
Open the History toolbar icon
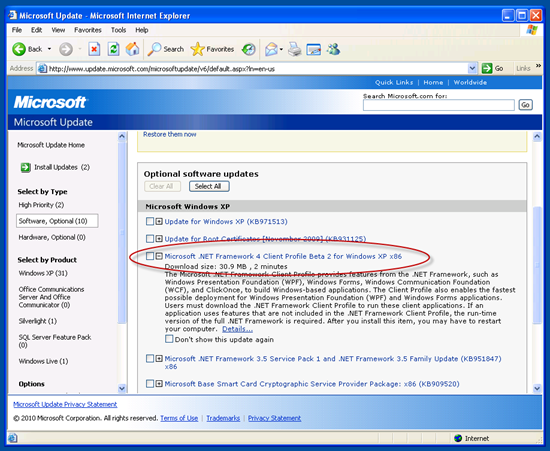pyautogui.click(x=249, y=49)
